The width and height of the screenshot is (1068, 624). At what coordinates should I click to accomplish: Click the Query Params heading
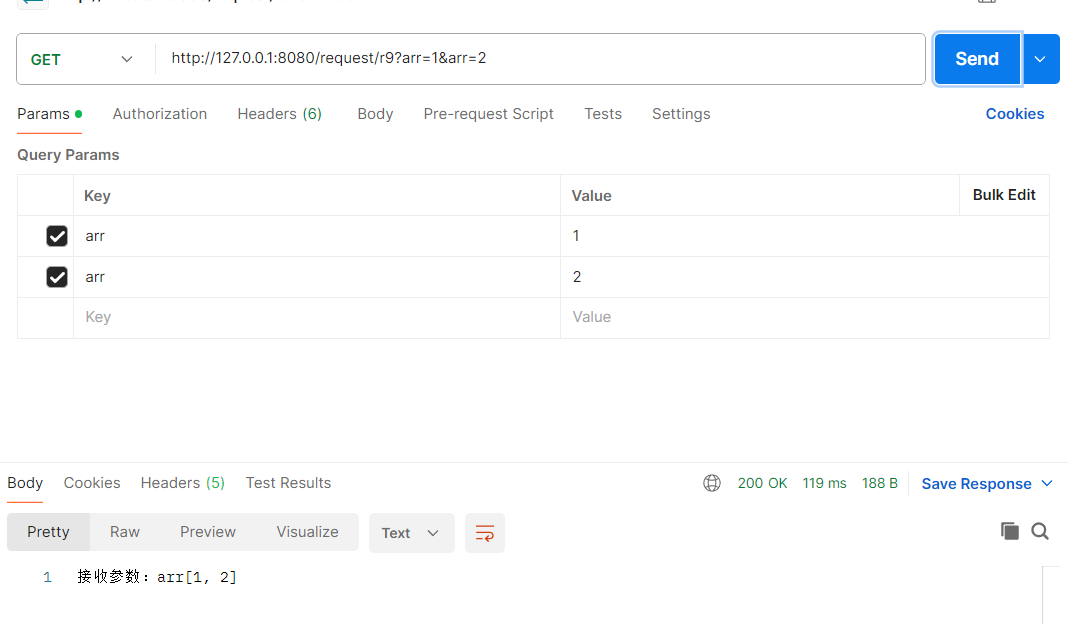point(68,155)
